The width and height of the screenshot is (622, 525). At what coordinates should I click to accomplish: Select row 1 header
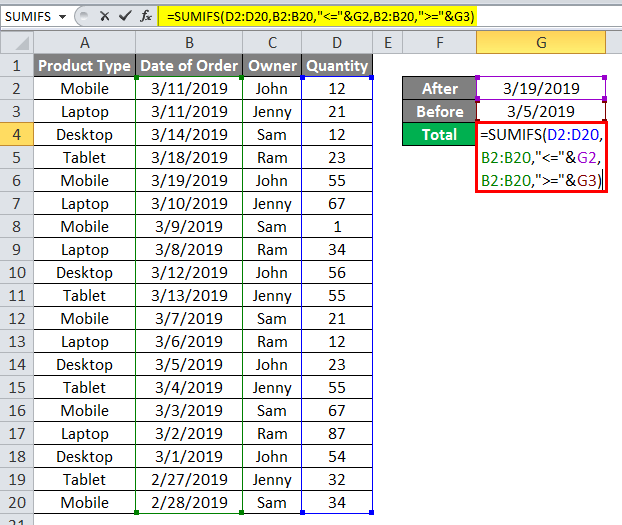[x=17, y=65]
